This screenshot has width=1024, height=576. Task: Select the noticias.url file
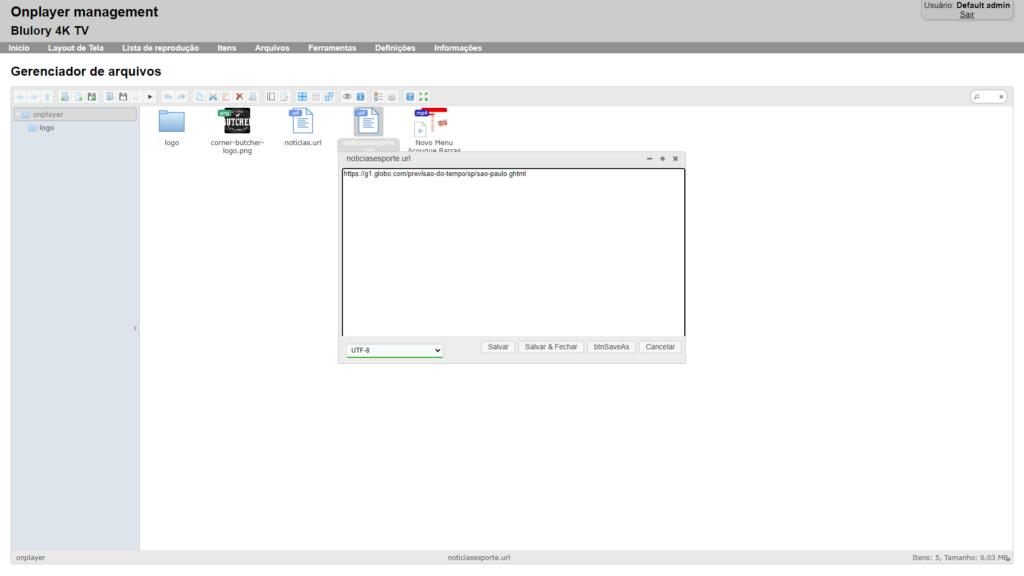(x=302, y=121)
